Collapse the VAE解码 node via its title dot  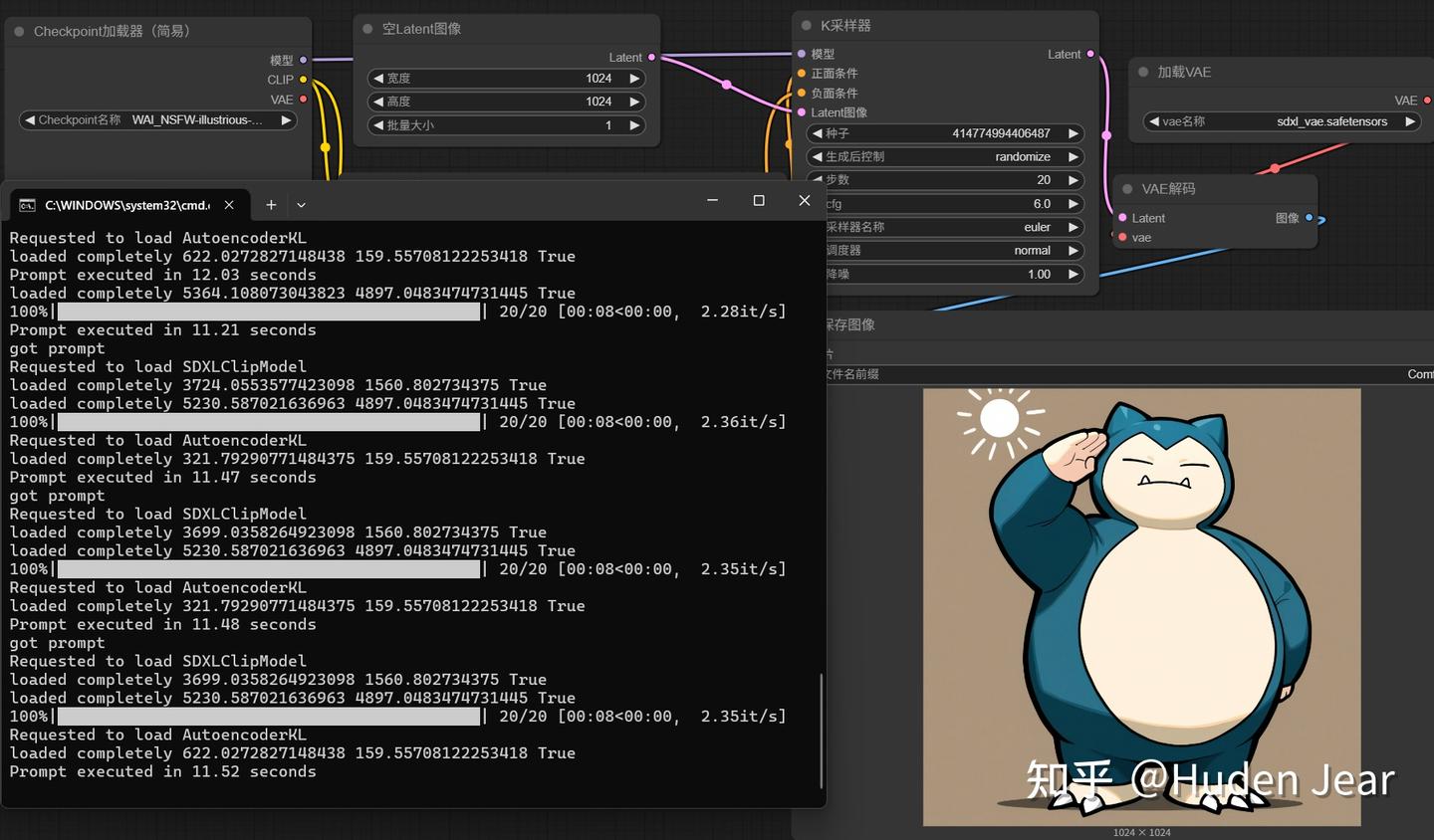point(1127,189)
